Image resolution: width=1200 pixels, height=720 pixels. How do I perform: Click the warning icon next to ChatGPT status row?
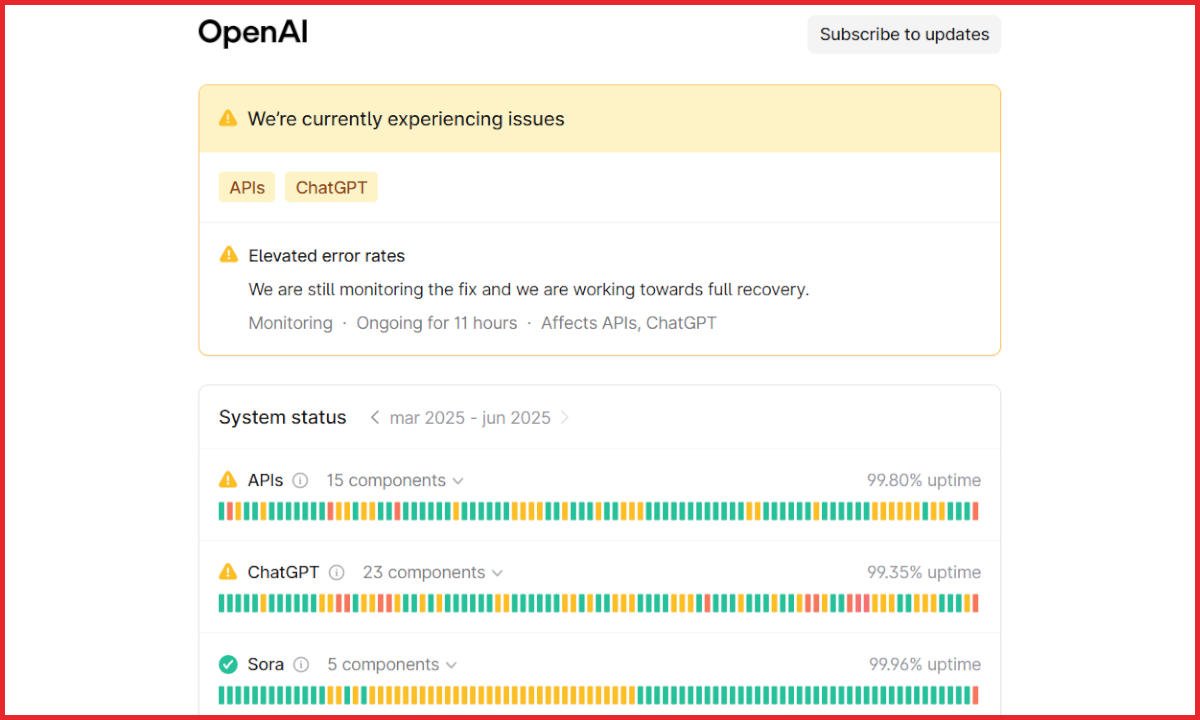(x=228, y=572)
